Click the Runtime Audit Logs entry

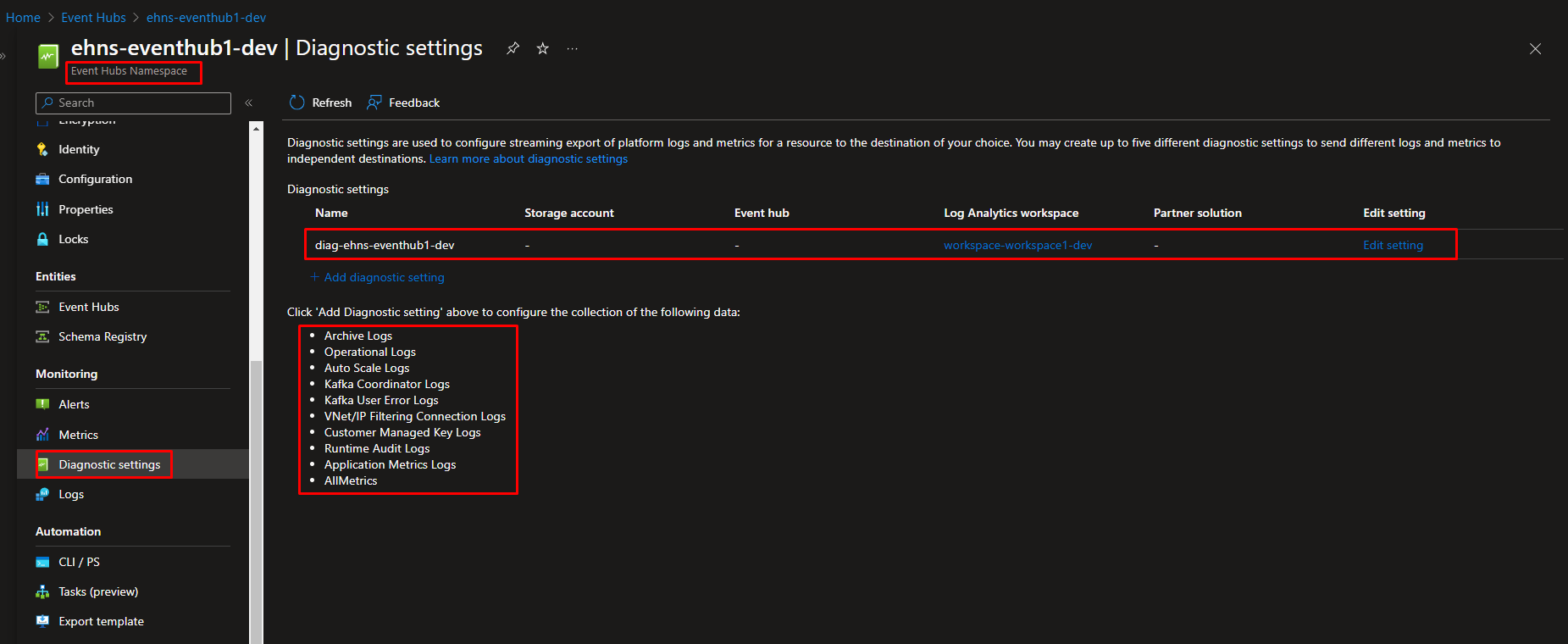coord(377,448)
